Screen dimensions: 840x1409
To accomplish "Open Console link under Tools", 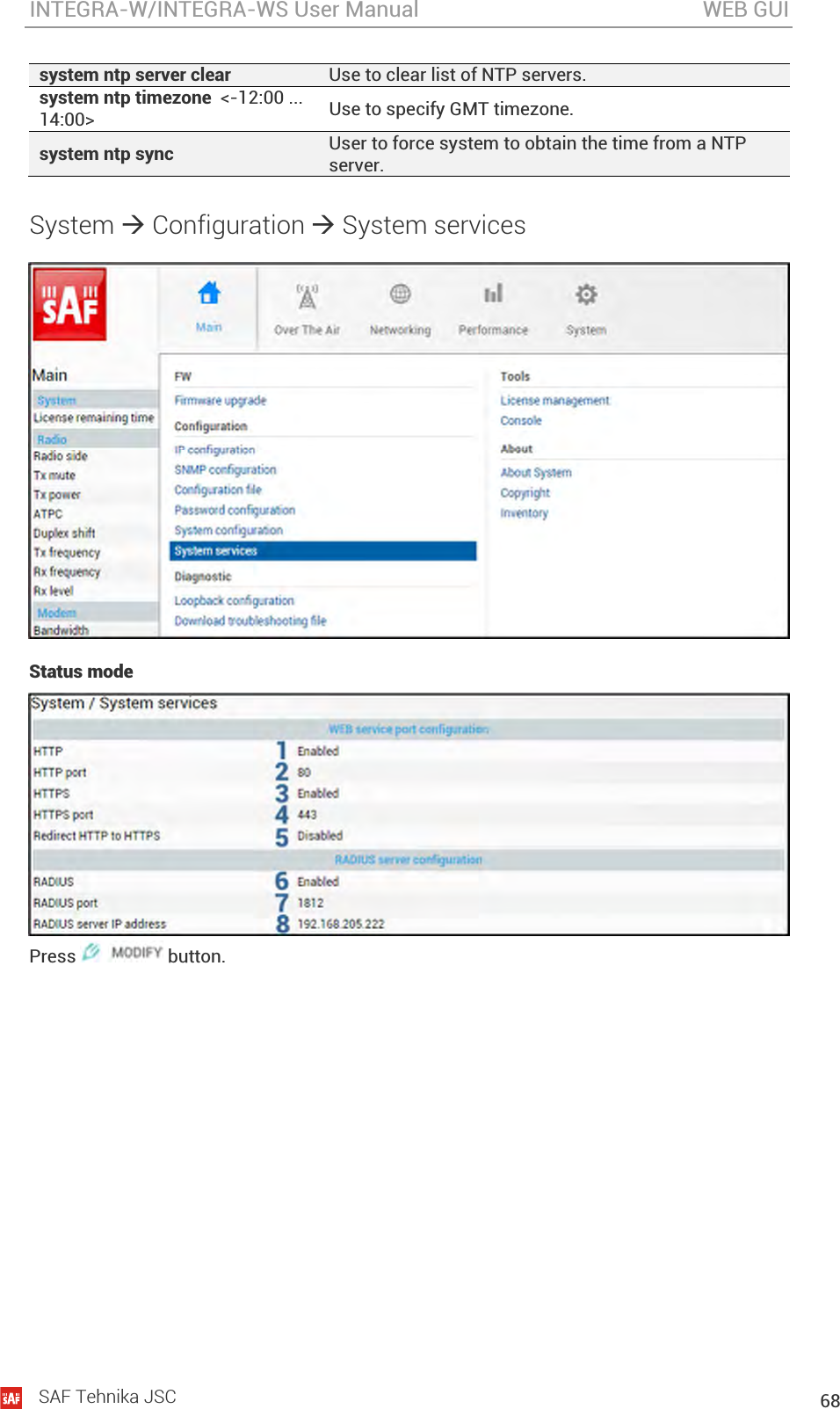I will (521, 421).
